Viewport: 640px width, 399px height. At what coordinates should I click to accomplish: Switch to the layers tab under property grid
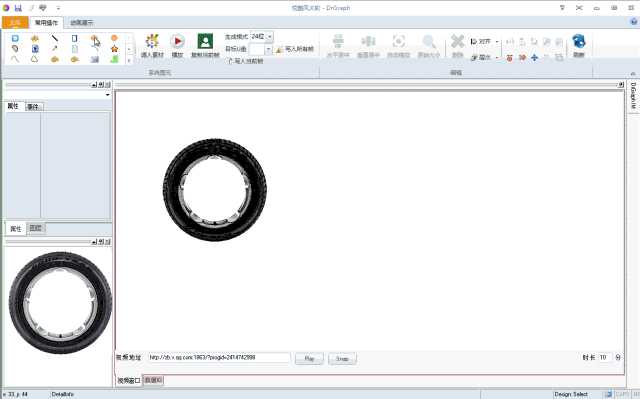coord(36,228)
